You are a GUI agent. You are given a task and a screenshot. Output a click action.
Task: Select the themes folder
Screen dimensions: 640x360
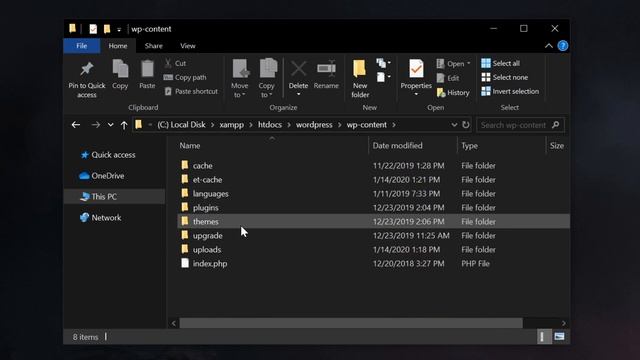[x=373, y=222]
